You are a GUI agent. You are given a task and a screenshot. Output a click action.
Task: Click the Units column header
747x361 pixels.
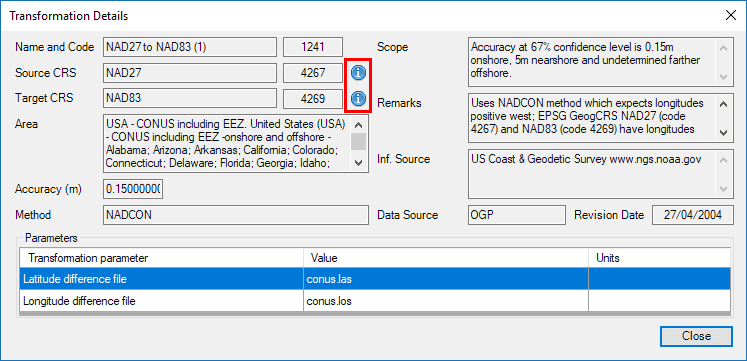pyautogui.click(x=660, y=258)
